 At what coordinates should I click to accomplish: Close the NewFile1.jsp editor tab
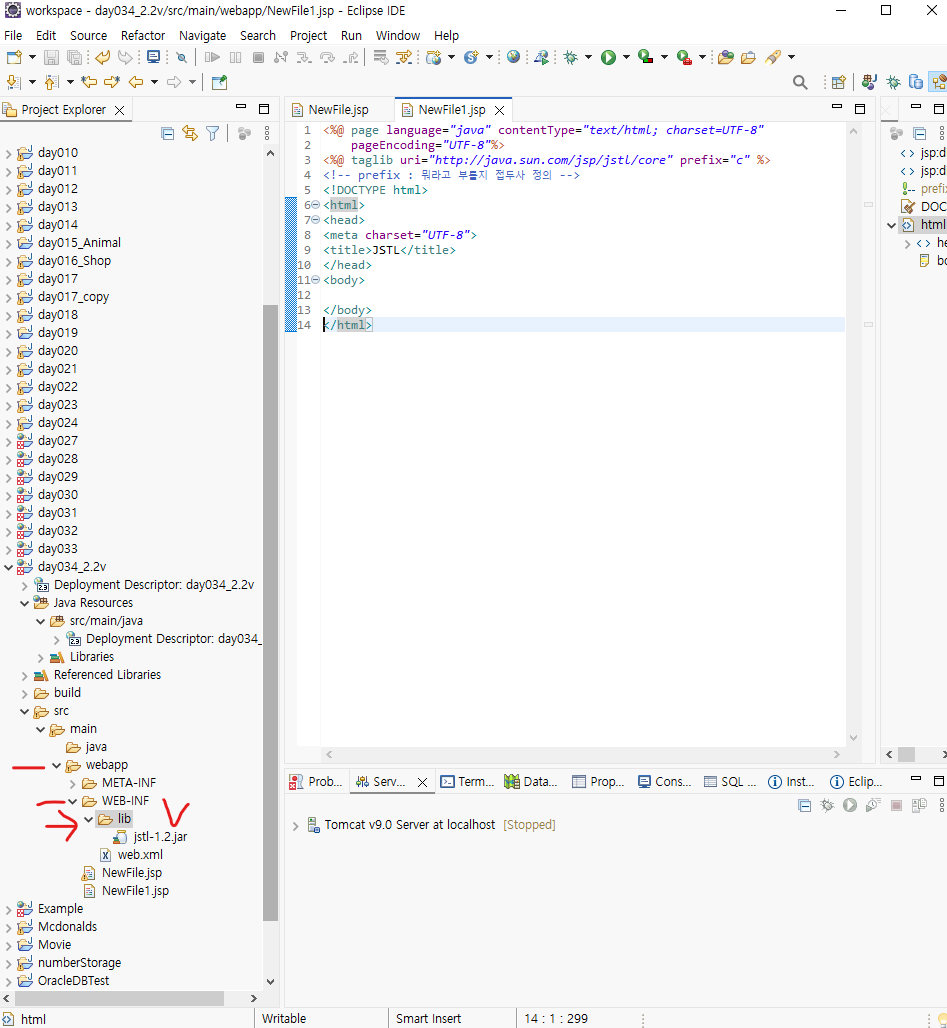tap(500, 110)
